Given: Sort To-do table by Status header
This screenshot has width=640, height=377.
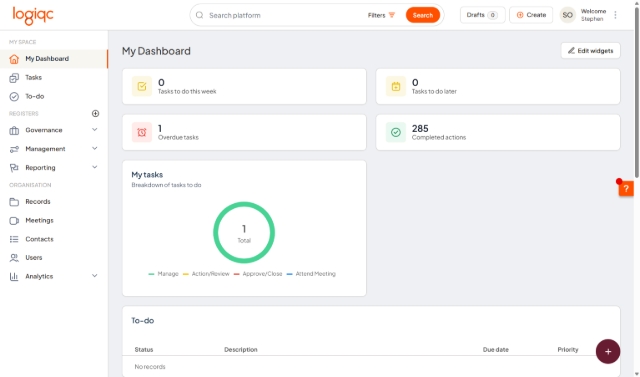Looking at the screenshot, I should click(144, 350).
